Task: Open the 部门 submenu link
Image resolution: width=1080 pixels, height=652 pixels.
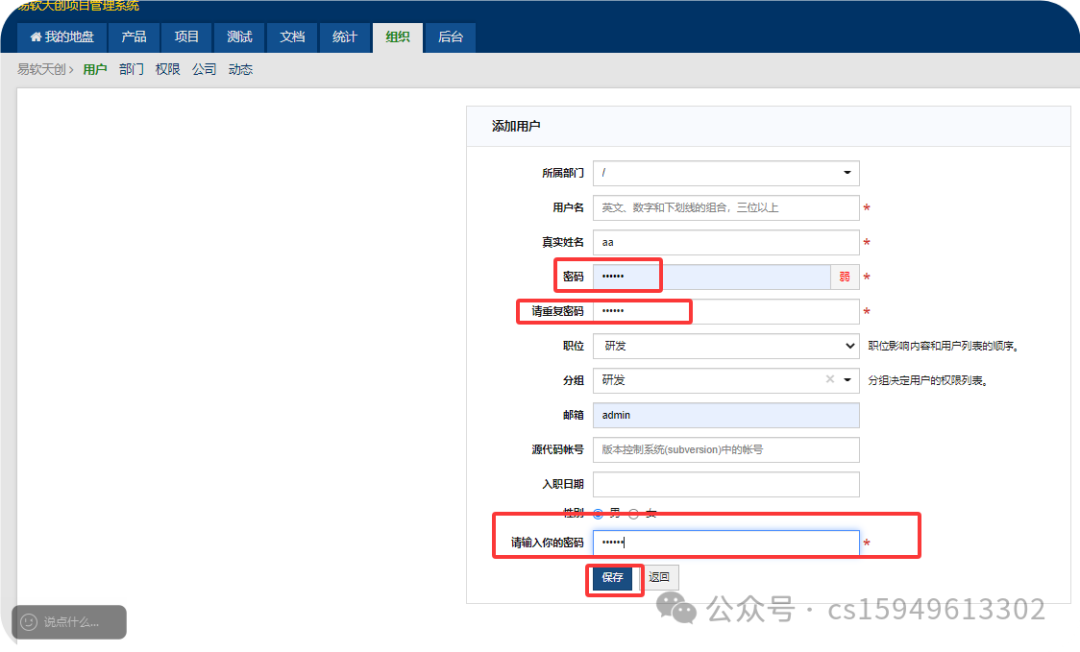Action: click(132, 70)
